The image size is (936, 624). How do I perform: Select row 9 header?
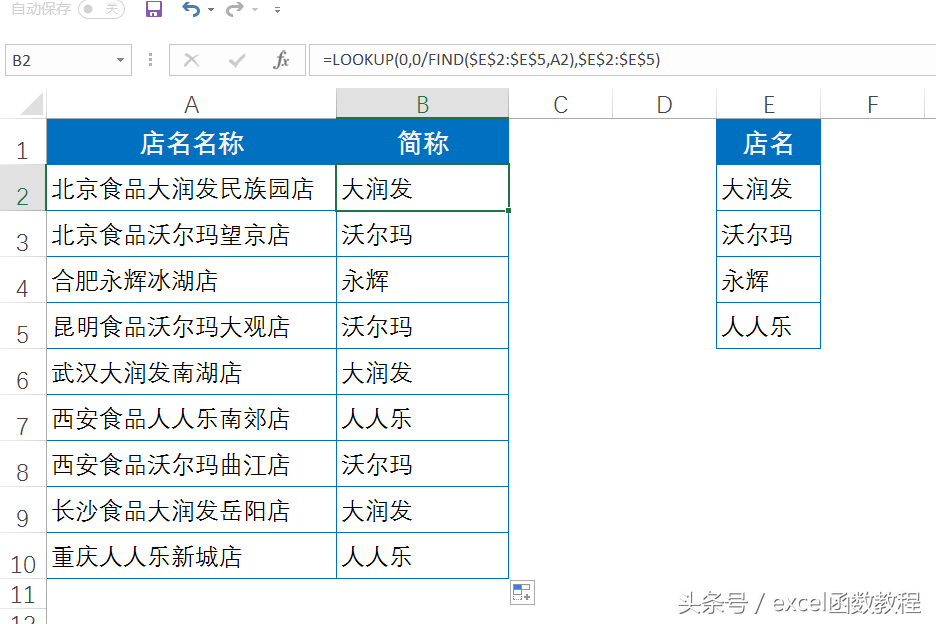point(23,510)
